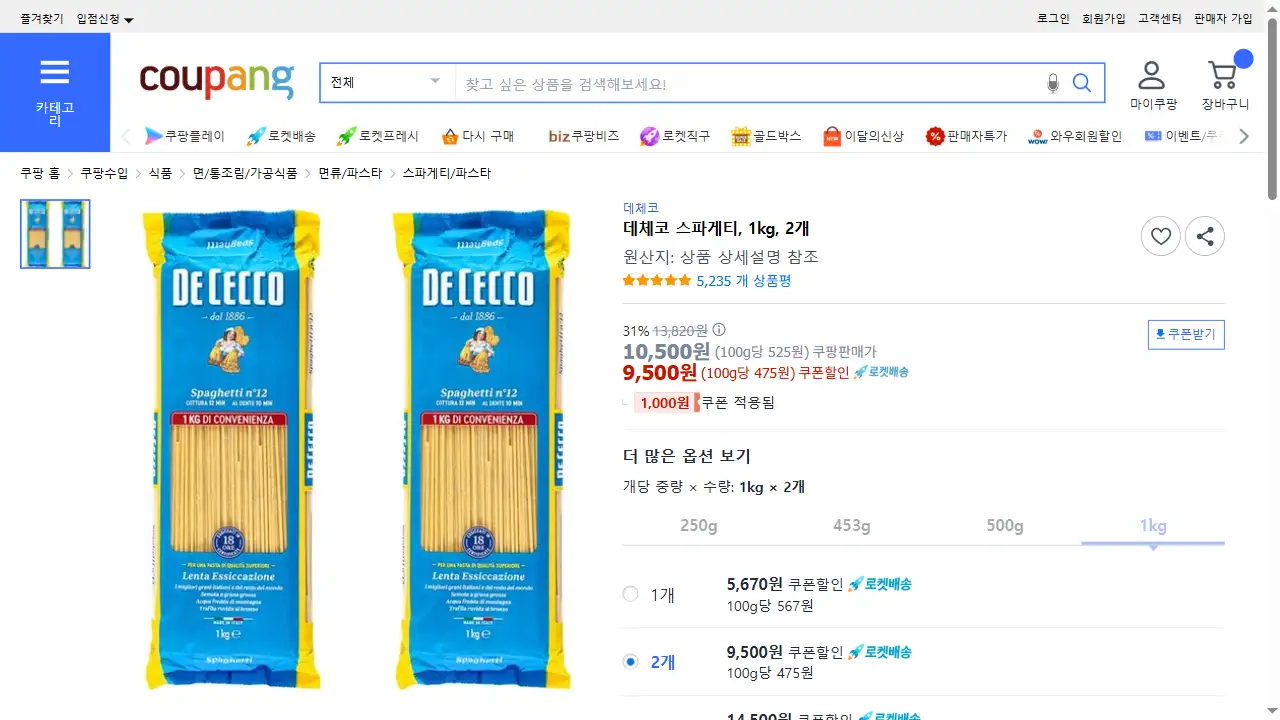This screenshot has height=720, width=1280.
Task: Add product to wishlist with heart icon
Action: pyautogui.click(x=1161, y=237)
